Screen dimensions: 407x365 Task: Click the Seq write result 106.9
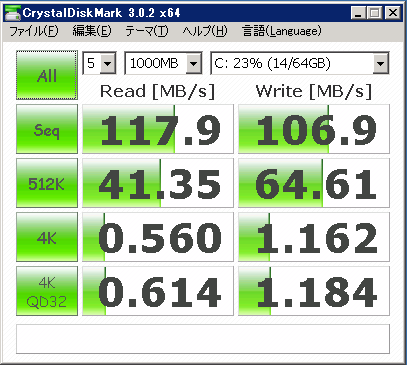314,129
